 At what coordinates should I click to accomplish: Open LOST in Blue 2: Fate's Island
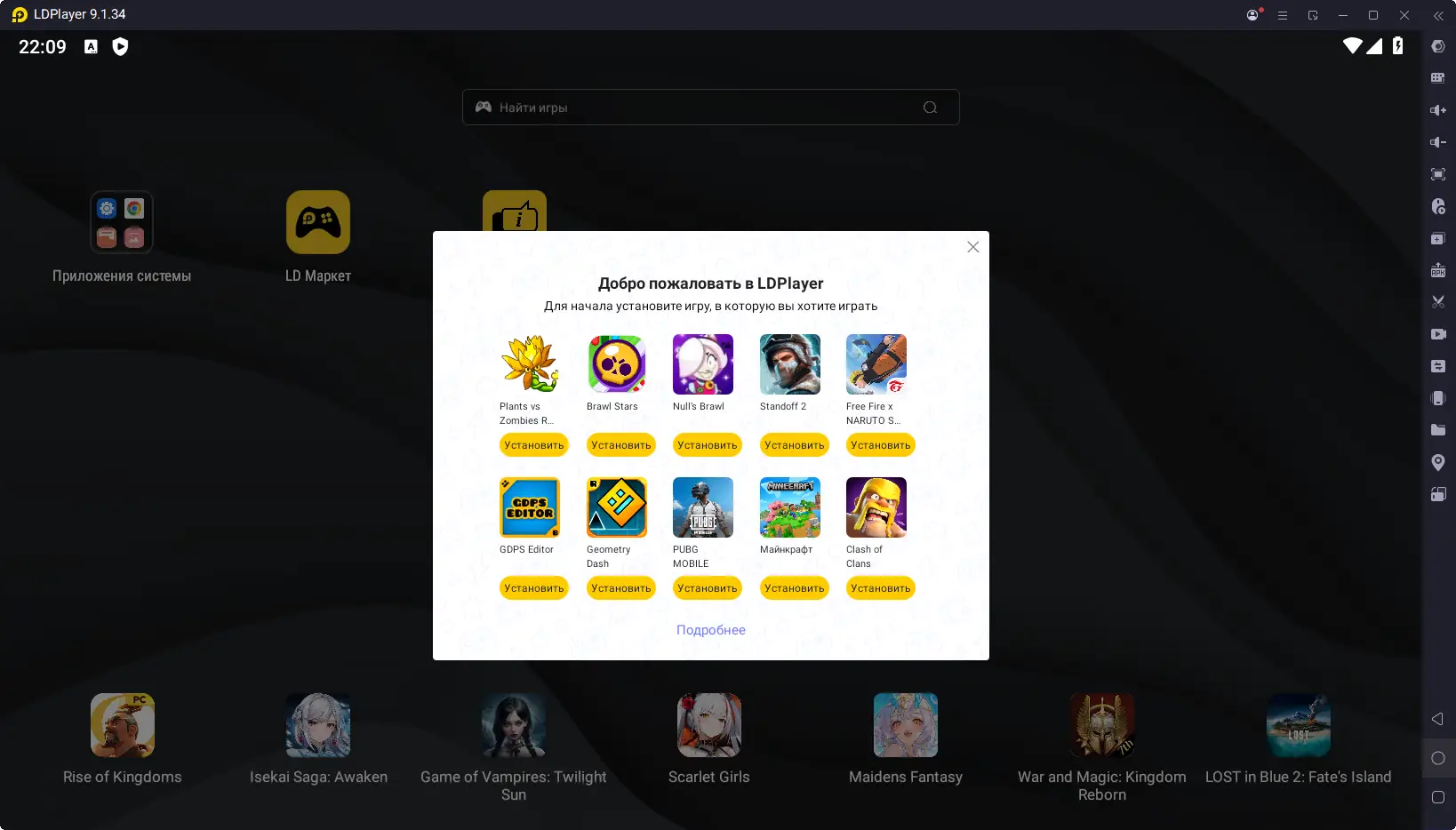[1299, 725]
